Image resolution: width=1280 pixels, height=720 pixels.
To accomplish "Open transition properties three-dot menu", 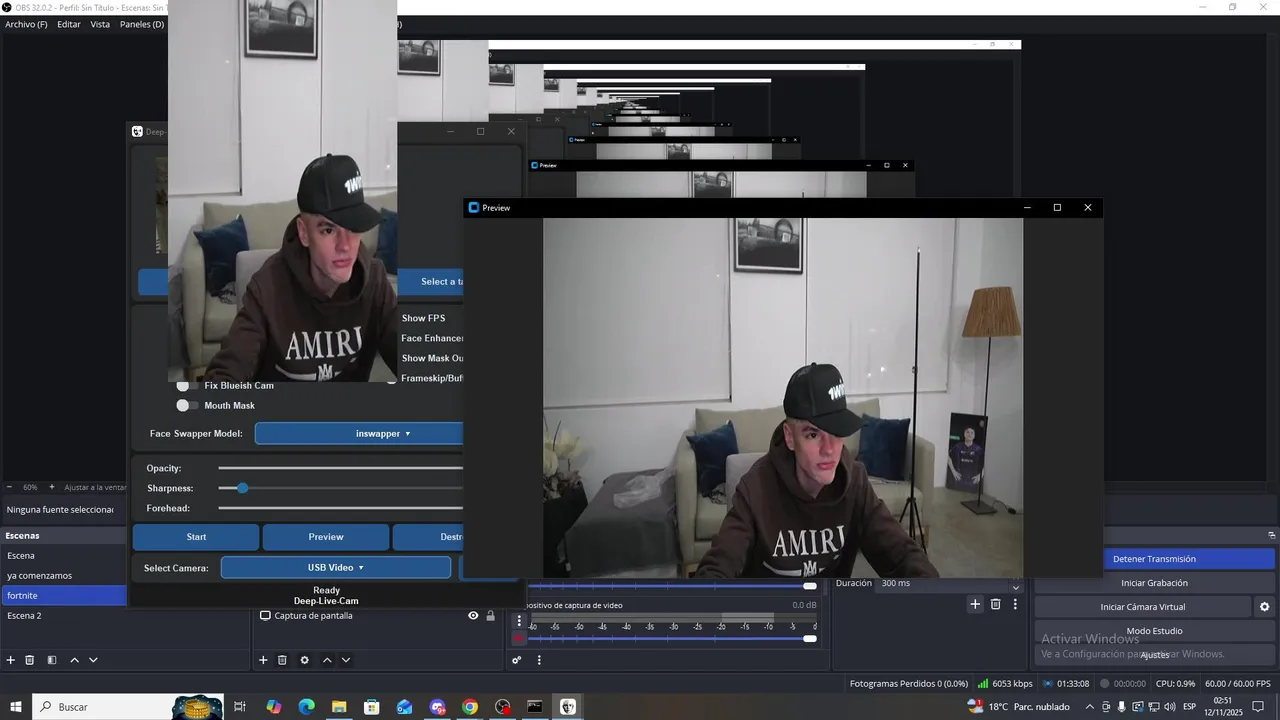I will pyautogui.click(x=1015, y=604).
